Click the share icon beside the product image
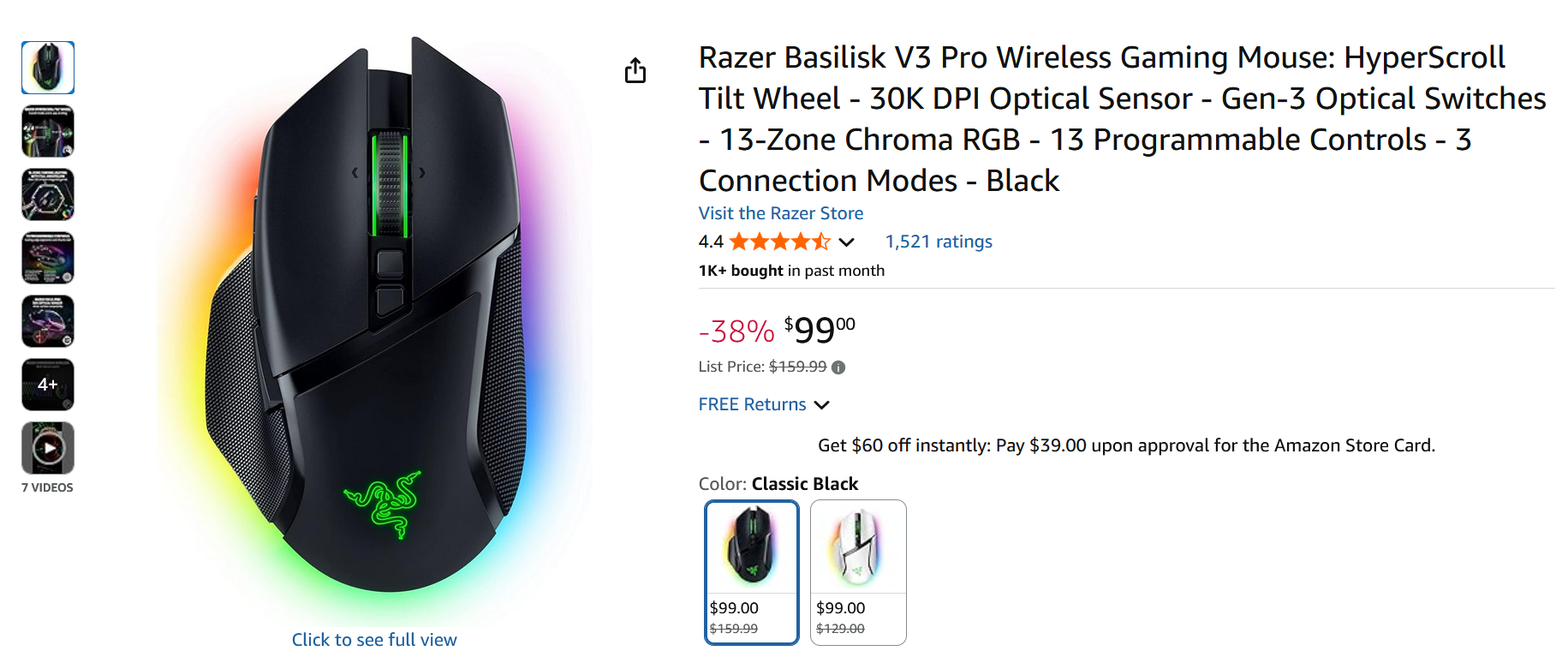1568x657 pixels. [635, 70]
